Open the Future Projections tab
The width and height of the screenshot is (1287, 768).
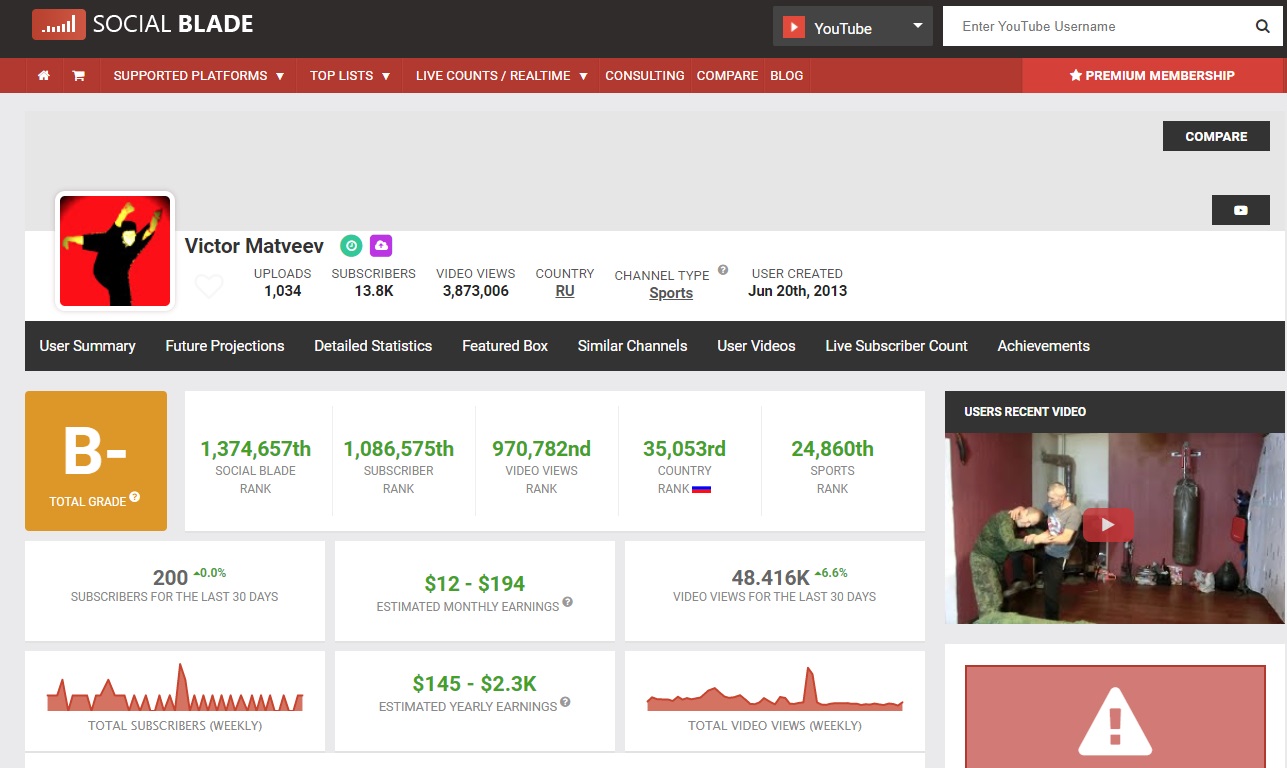[x=225, y=346]
